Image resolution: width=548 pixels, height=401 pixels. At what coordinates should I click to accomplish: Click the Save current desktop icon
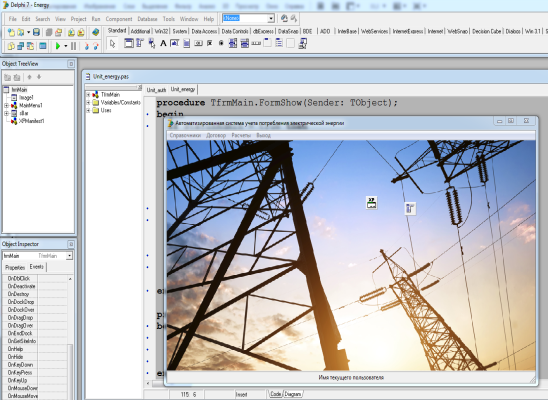click(284, 18)
